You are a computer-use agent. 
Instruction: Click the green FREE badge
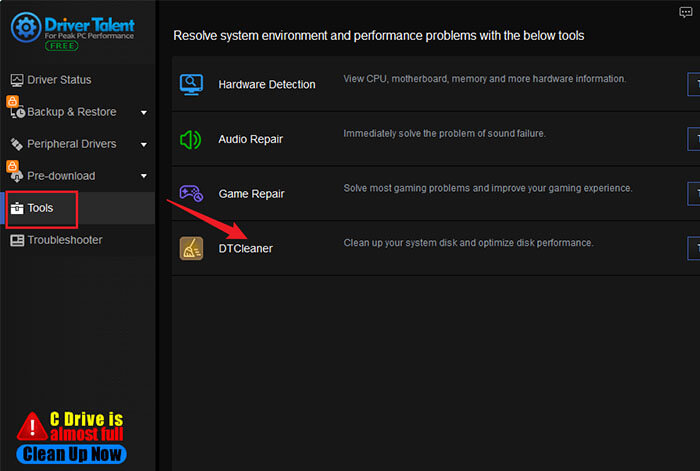point(62,46)
